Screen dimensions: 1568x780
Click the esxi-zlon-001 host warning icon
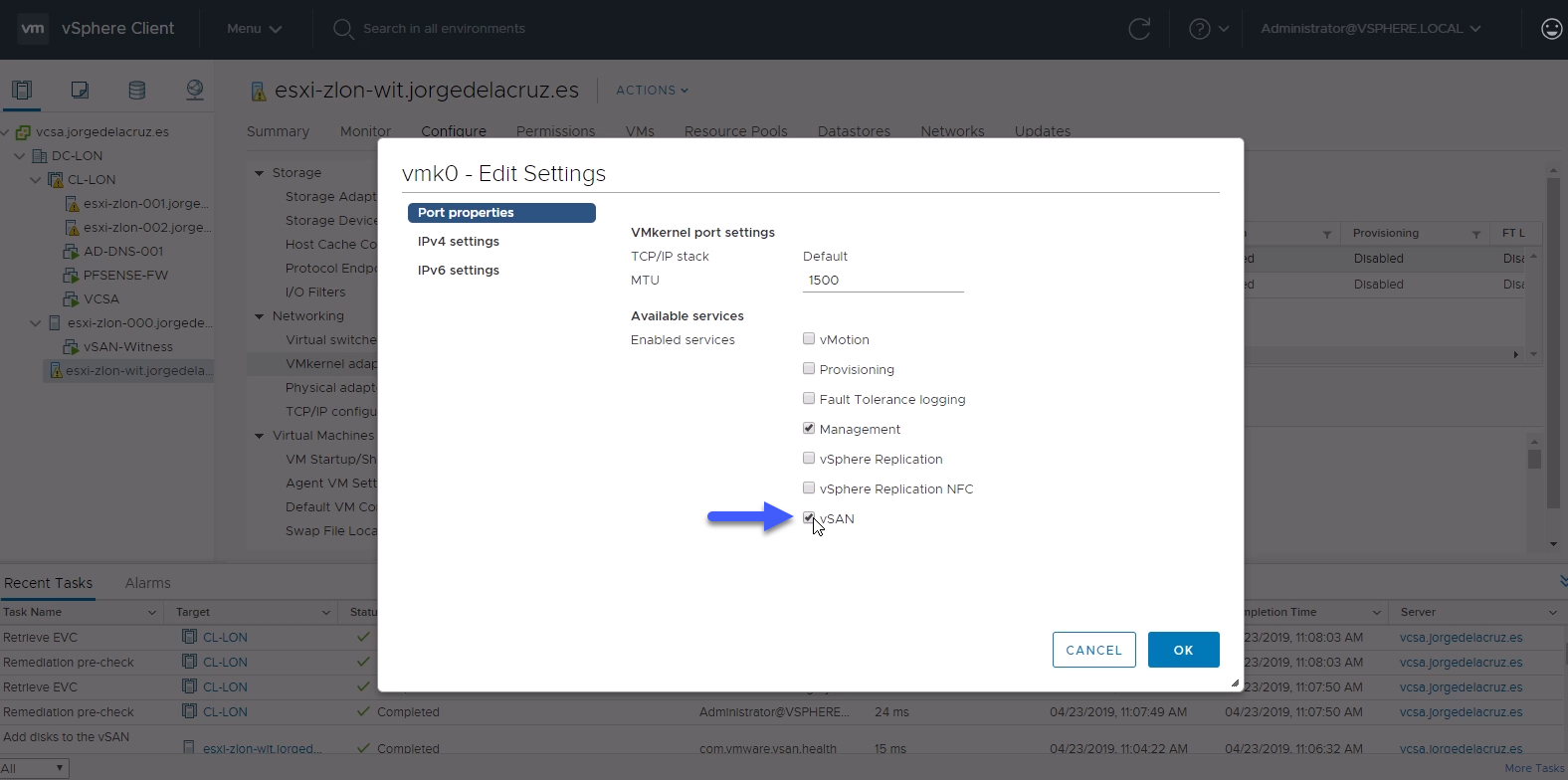pyautogui.click(x=72, y=204)
